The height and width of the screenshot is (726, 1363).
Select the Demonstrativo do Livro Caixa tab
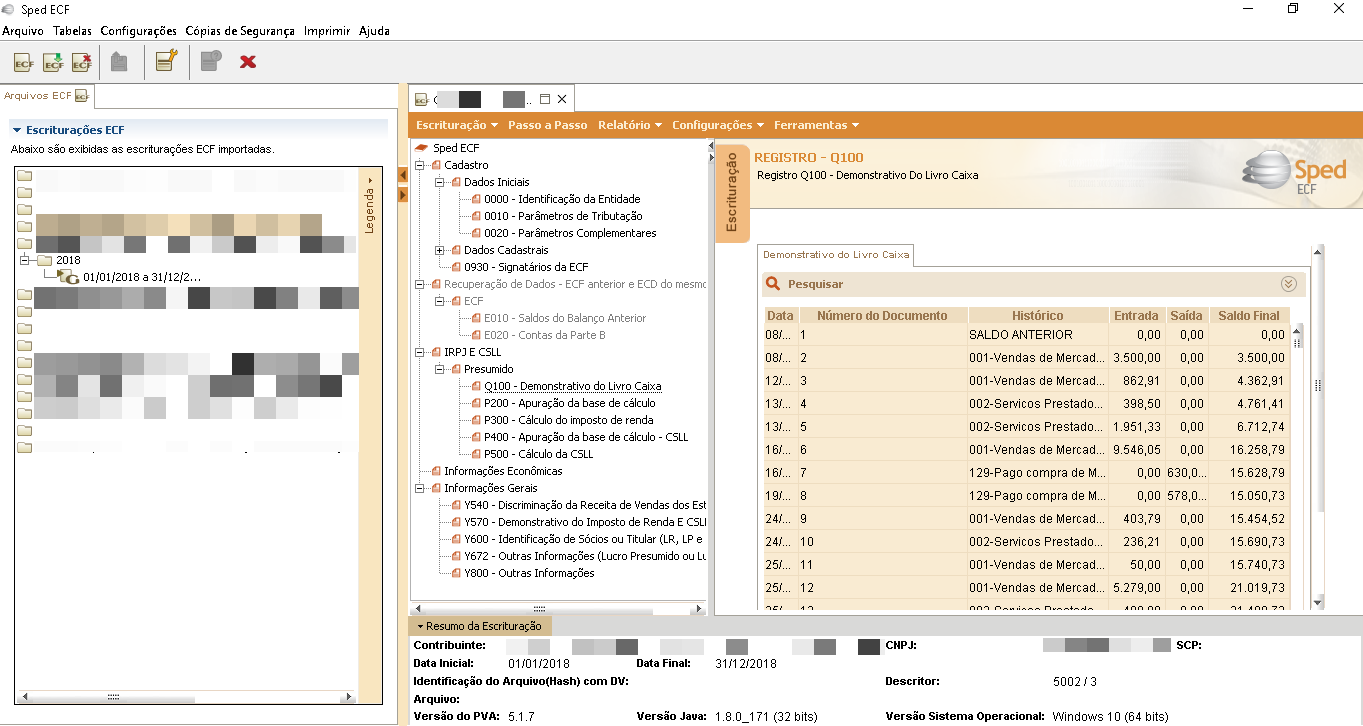tap(836, 255)
